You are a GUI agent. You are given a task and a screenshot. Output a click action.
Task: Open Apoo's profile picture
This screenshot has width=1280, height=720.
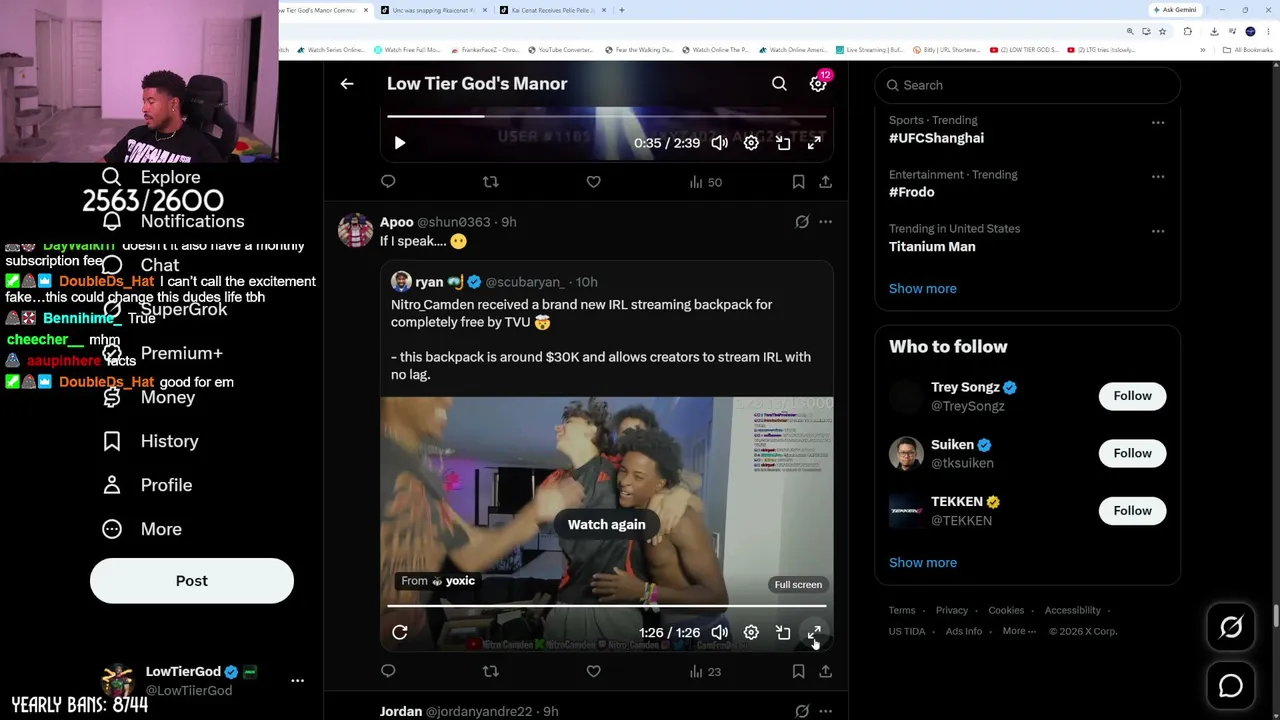[x=355, y=231]
